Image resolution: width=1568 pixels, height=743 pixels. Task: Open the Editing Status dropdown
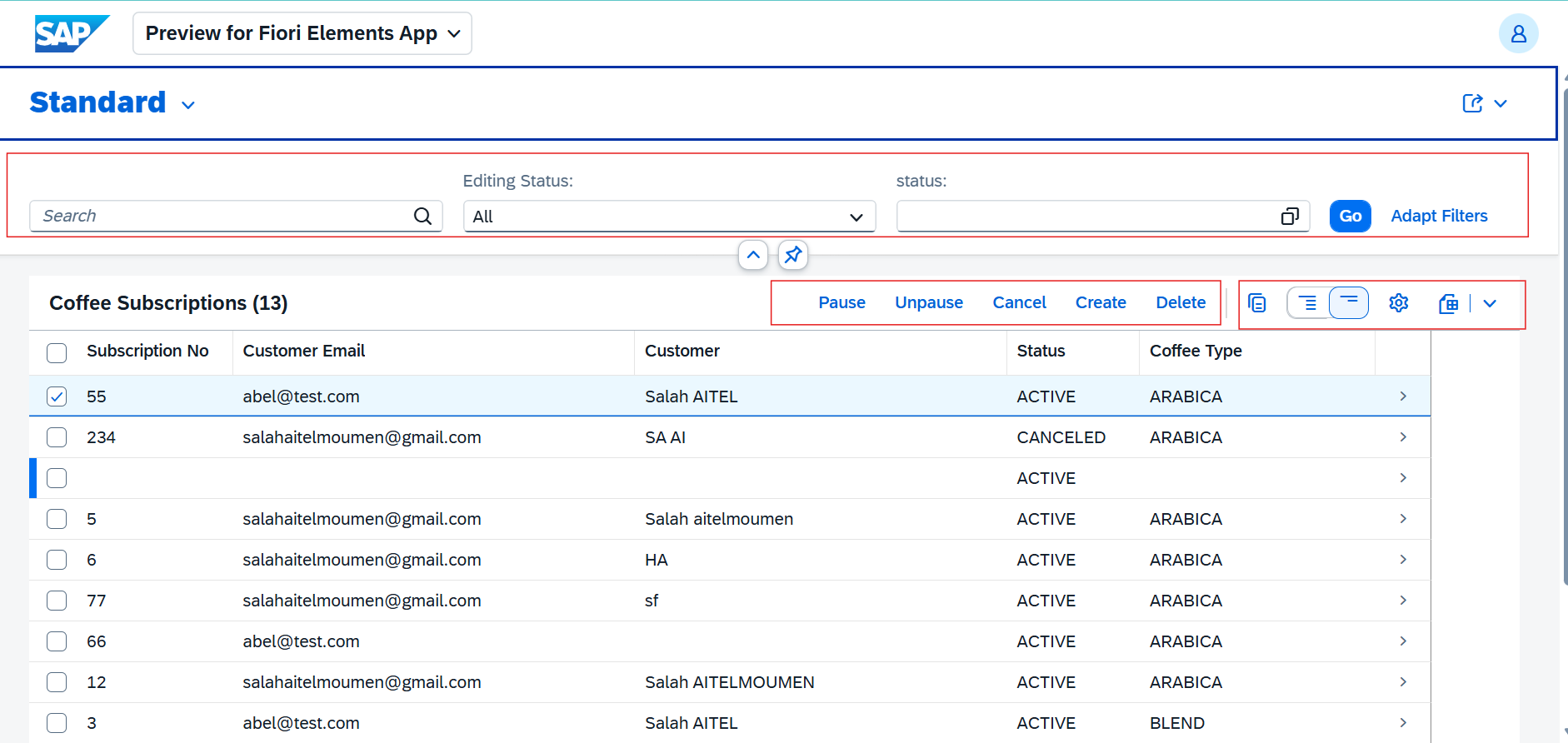668,217
